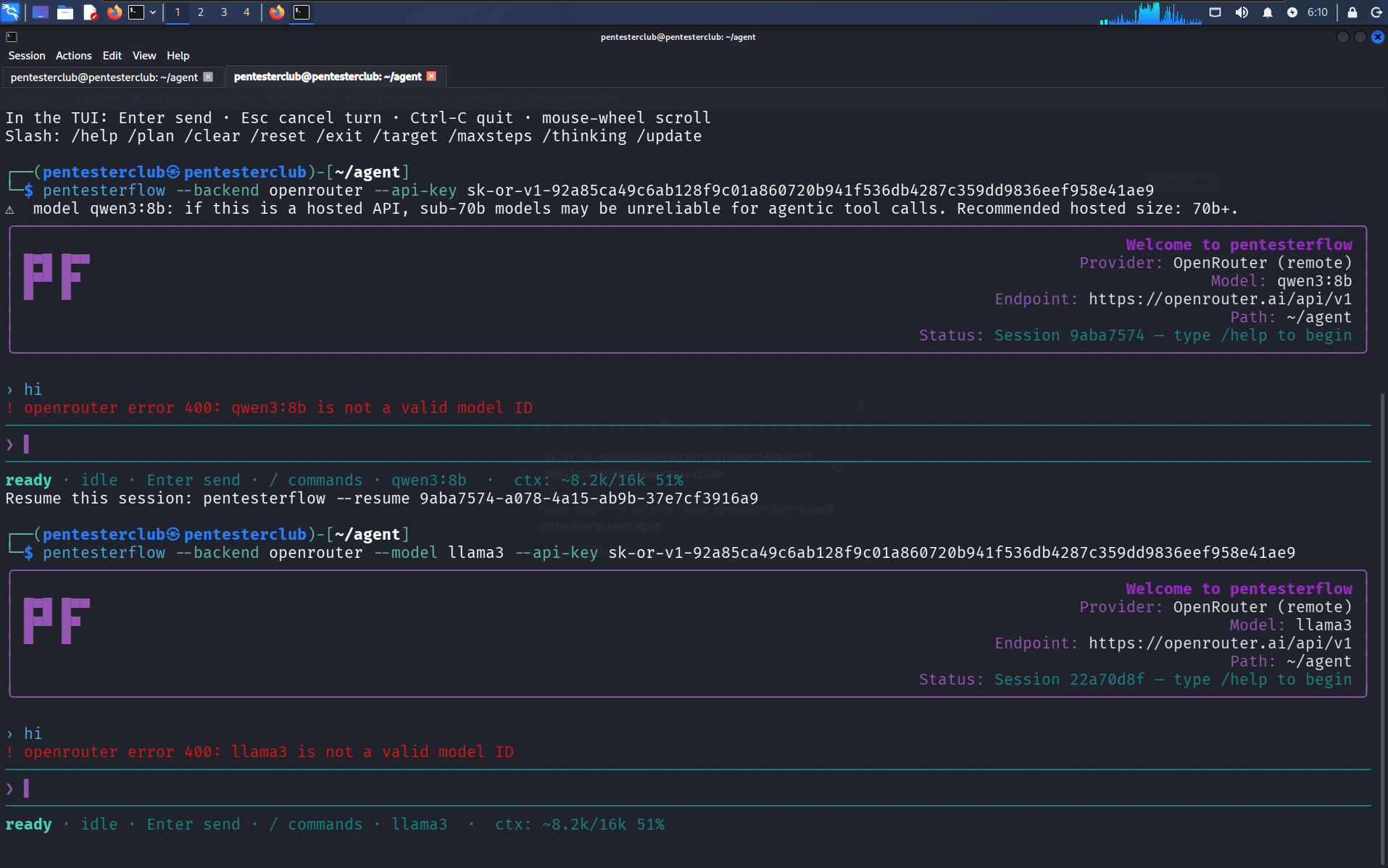The image size is (1388, 868).
Task: Open the View menu
Action: point(144,56)
